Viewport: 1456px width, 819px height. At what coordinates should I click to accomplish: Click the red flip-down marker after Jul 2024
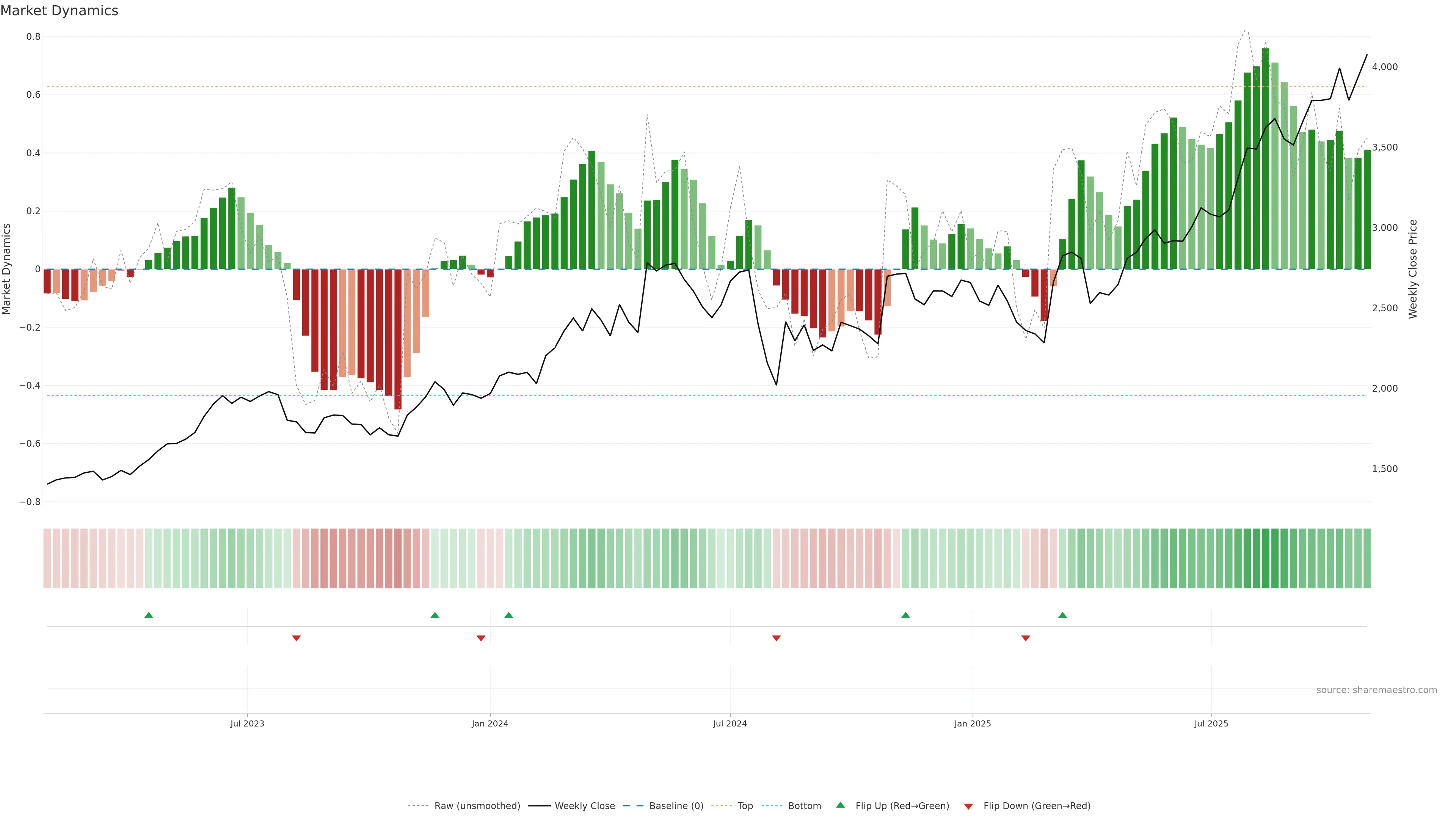tap(776, 638)
